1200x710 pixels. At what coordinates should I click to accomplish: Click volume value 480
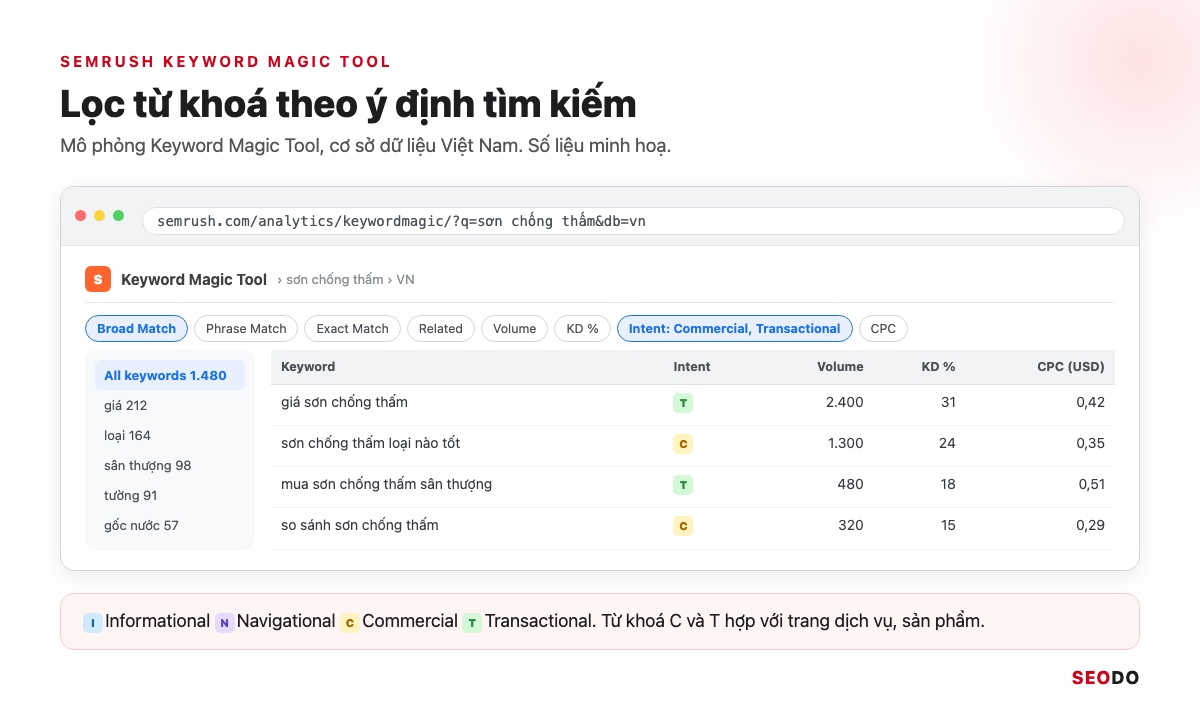point(851,484)
